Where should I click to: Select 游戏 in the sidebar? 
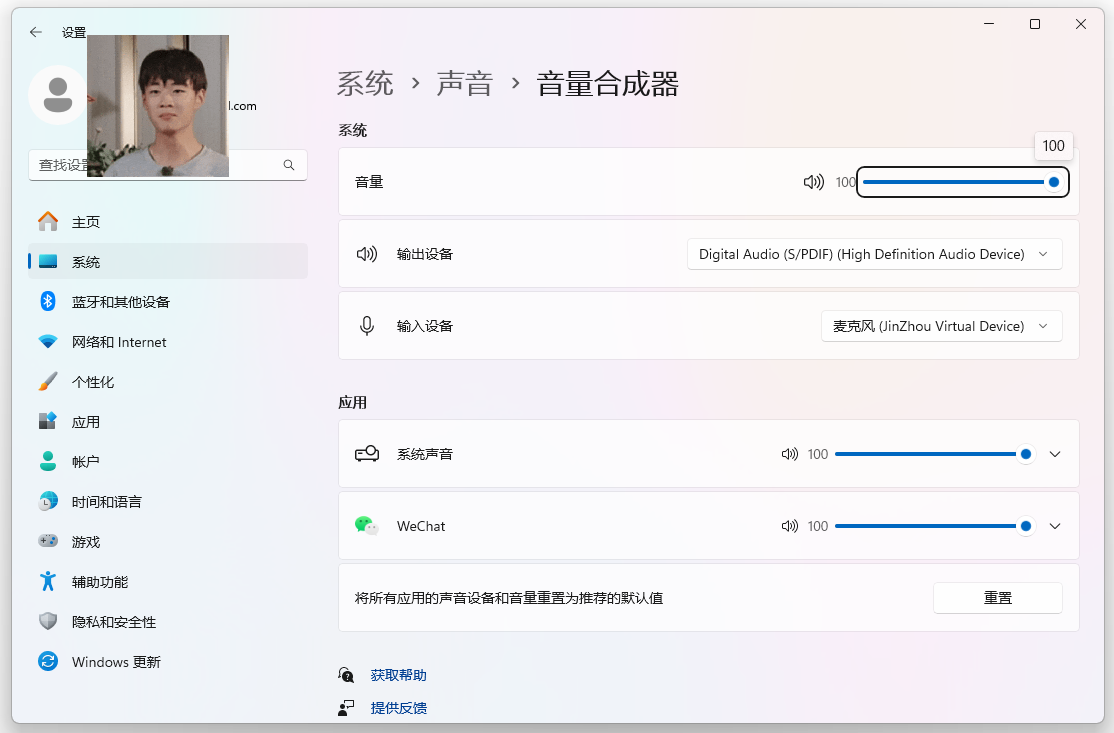click(x=168, y=541)
